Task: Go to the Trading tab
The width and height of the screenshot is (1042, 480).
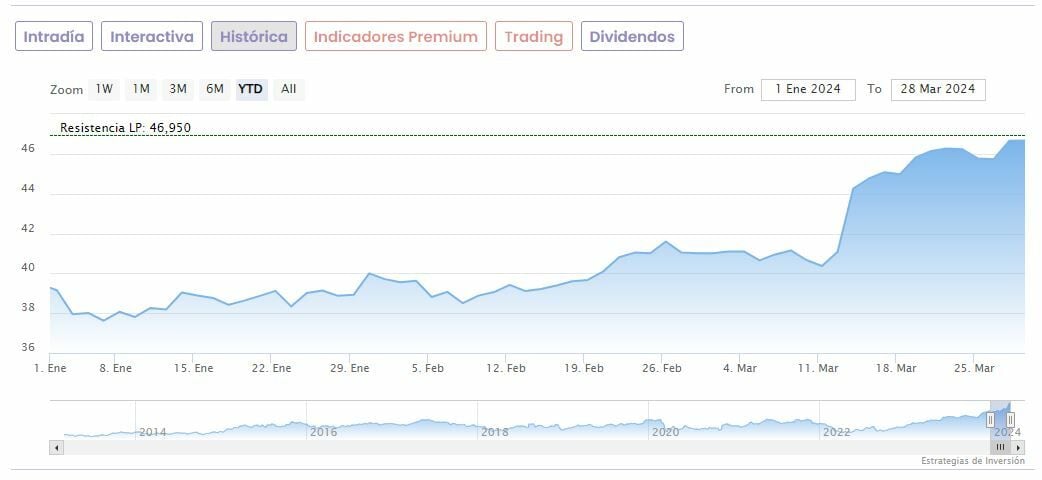Action: pos(534,37)
